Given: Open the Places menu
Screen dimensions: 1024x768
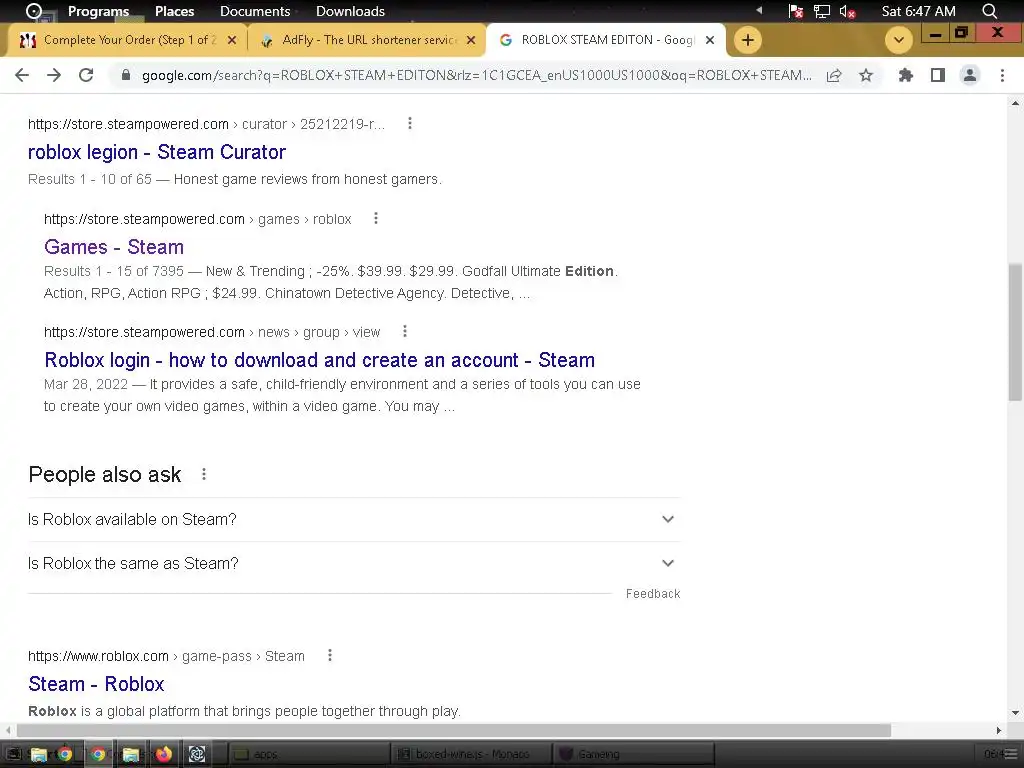Looking at the screenshot, I should [x=174, y=11].
